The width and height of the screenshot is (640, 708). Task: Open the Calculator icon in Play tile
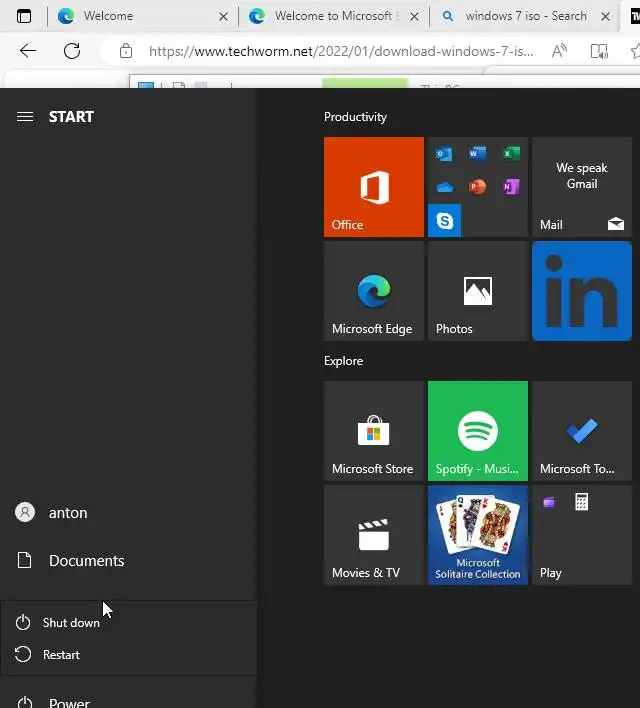582,502
